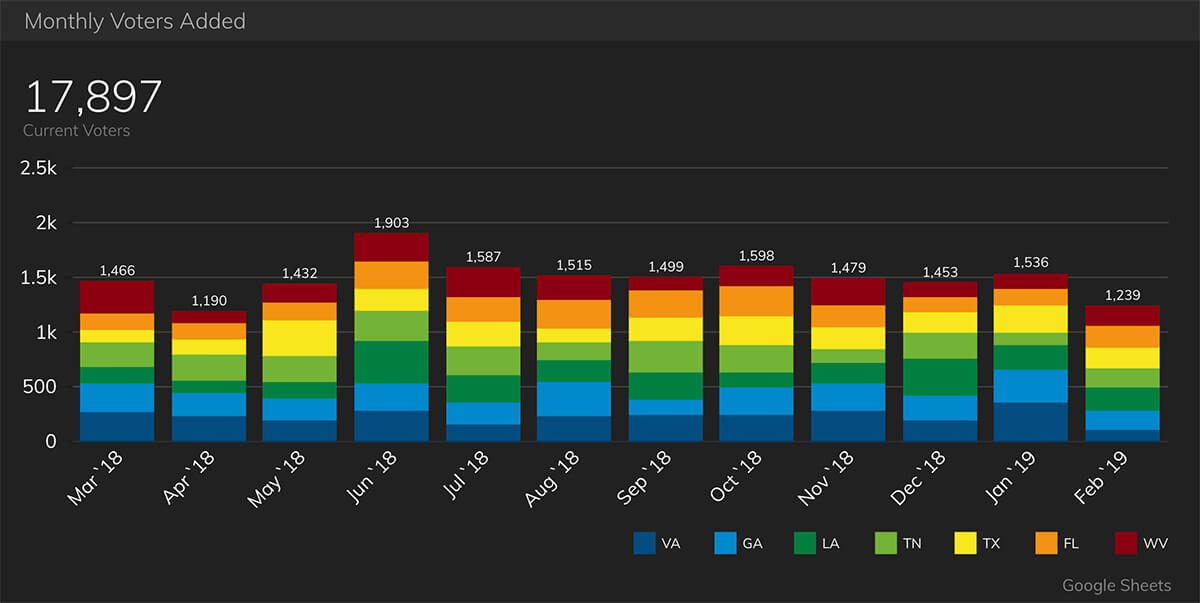Click the dark green LA segment in Dec '18 bar
Viewport: 1200px width, 603px height.
click(939, 377)
